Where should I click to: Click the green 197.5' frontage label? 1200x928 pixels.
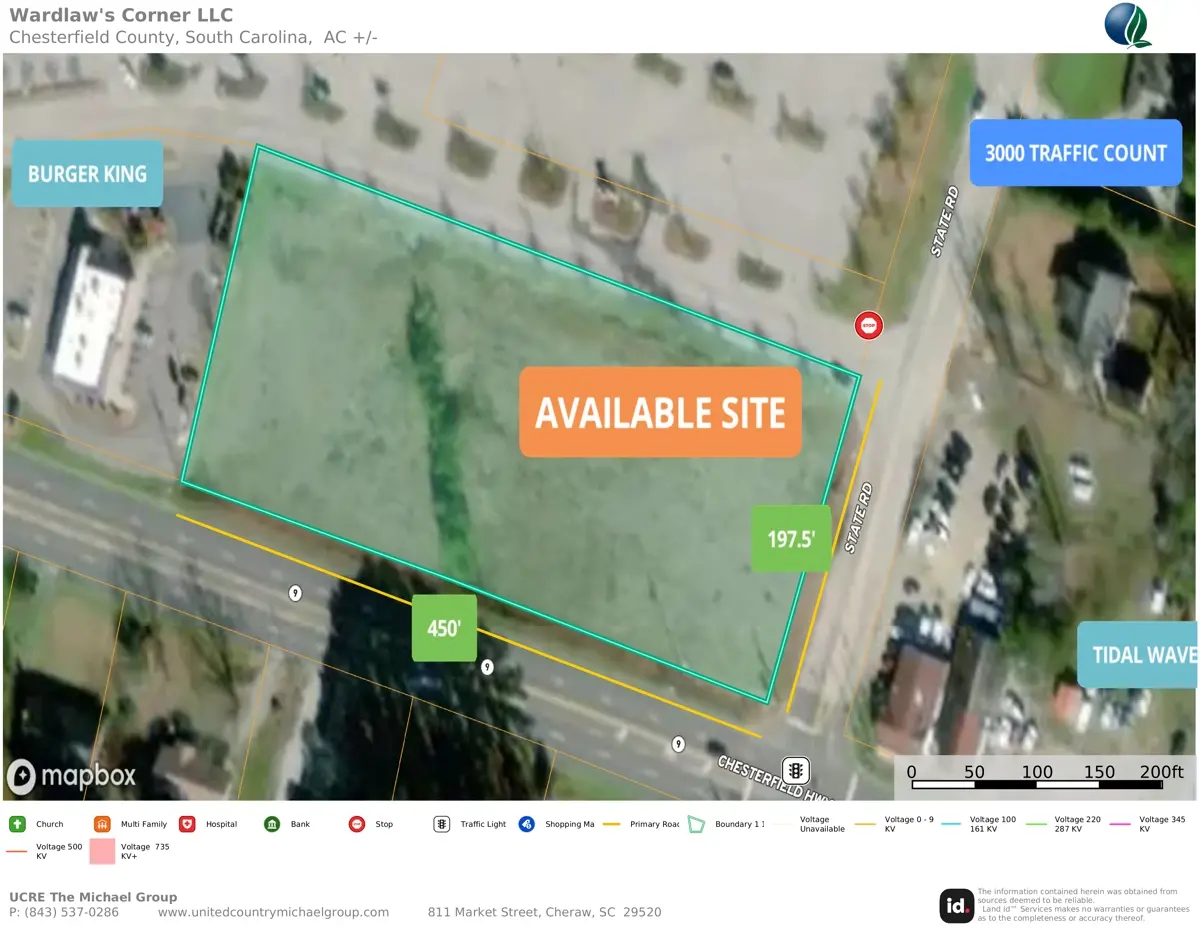click(791, 538)
